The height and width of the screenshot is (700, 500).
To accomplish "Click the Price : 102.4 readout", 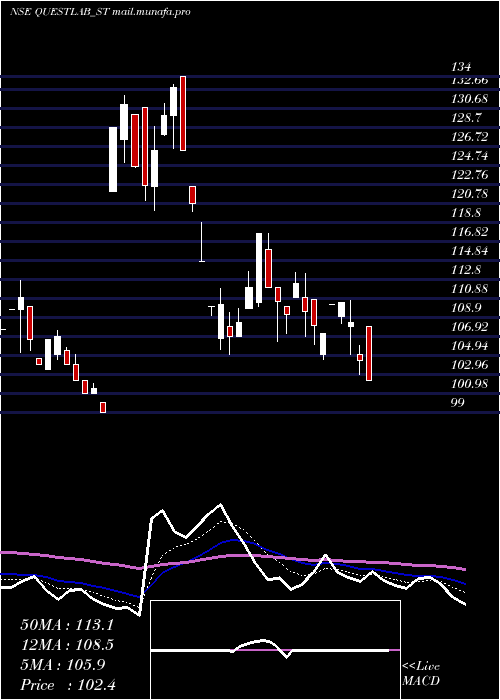I will 68,685.
